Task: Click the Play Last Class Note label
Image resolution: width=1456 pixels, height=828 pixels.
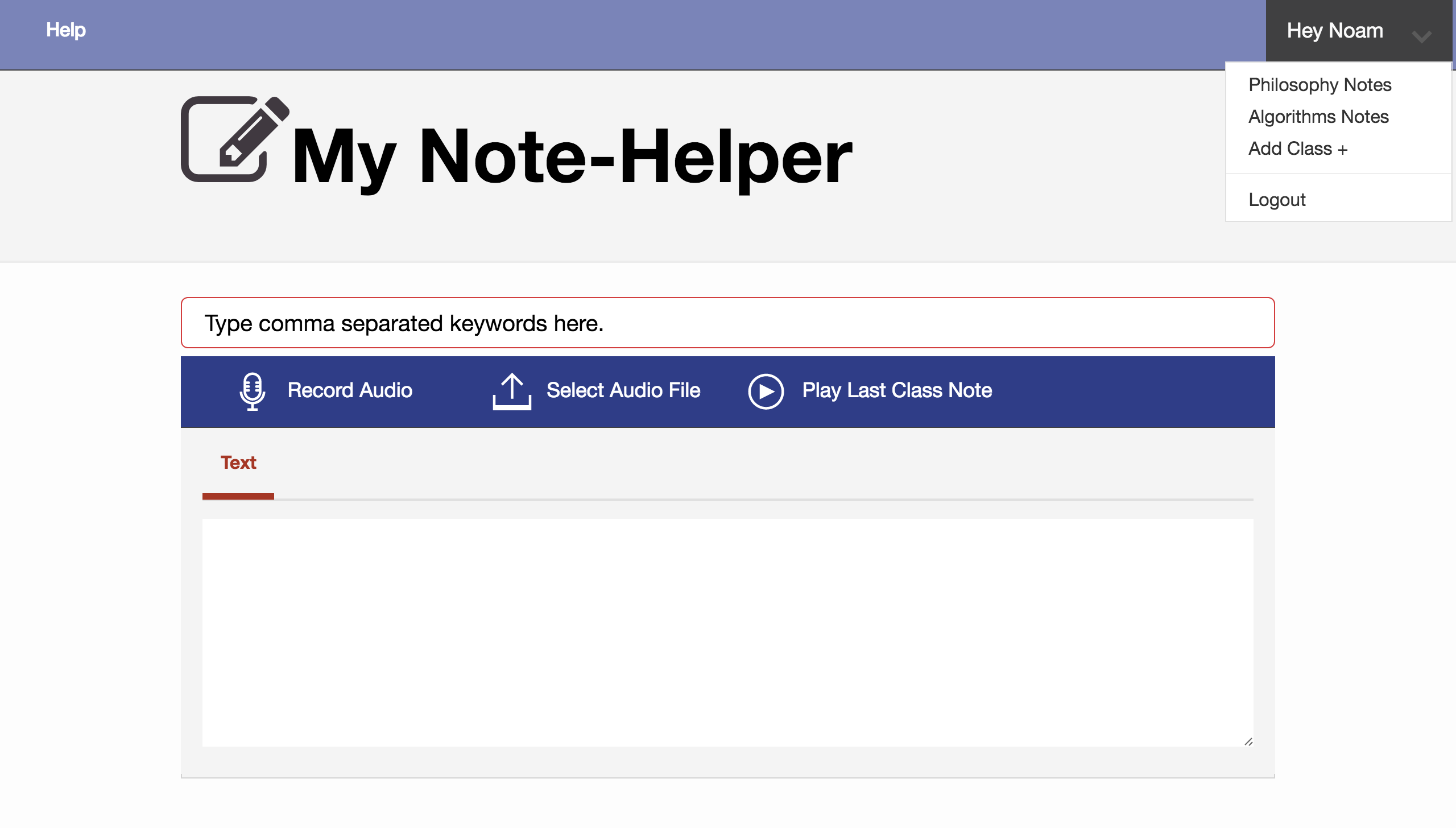Action: 897,390
